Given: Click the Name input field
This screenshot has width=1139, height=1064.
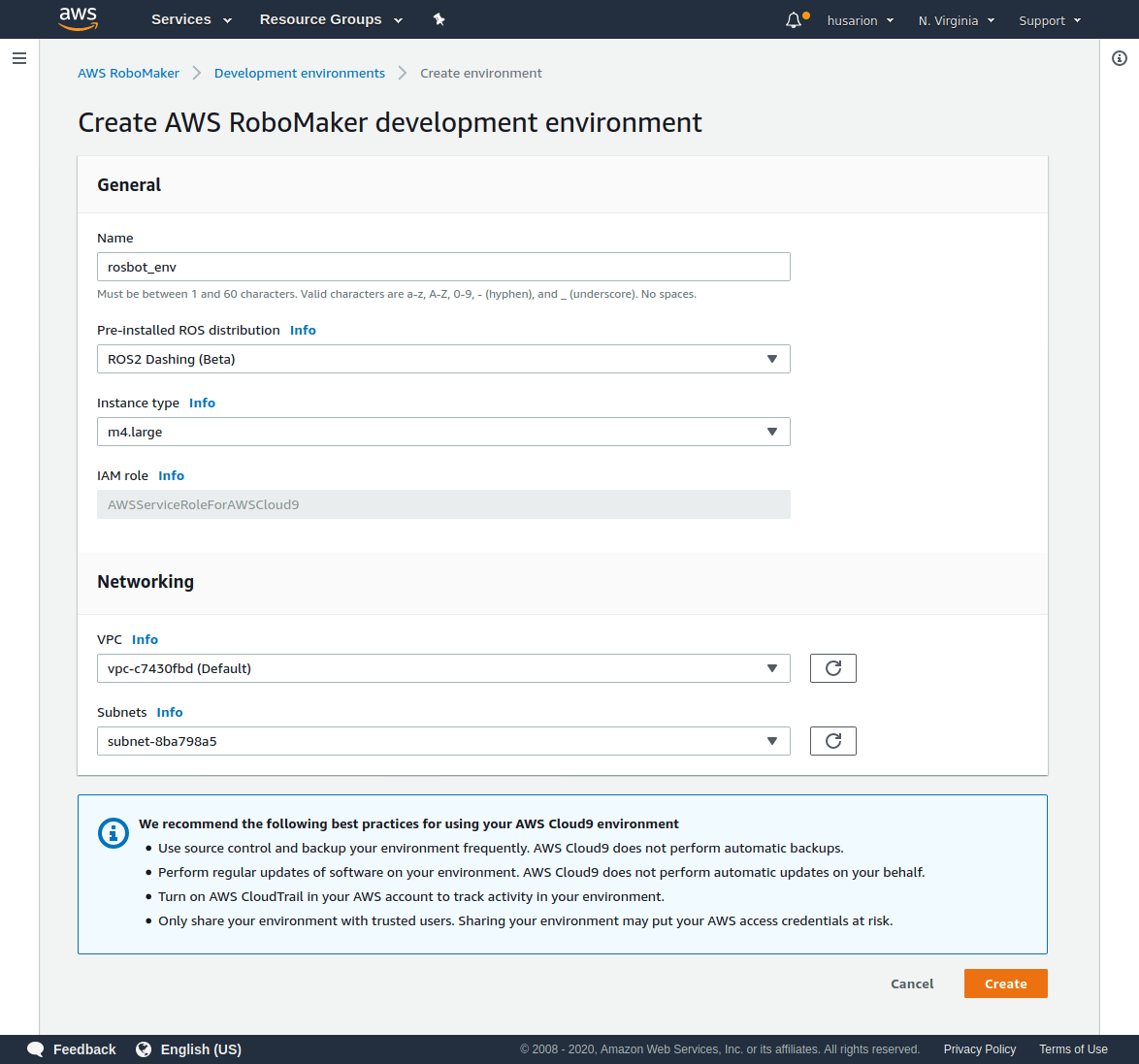Looking at the screenshot, I should [x=443, y=267].
